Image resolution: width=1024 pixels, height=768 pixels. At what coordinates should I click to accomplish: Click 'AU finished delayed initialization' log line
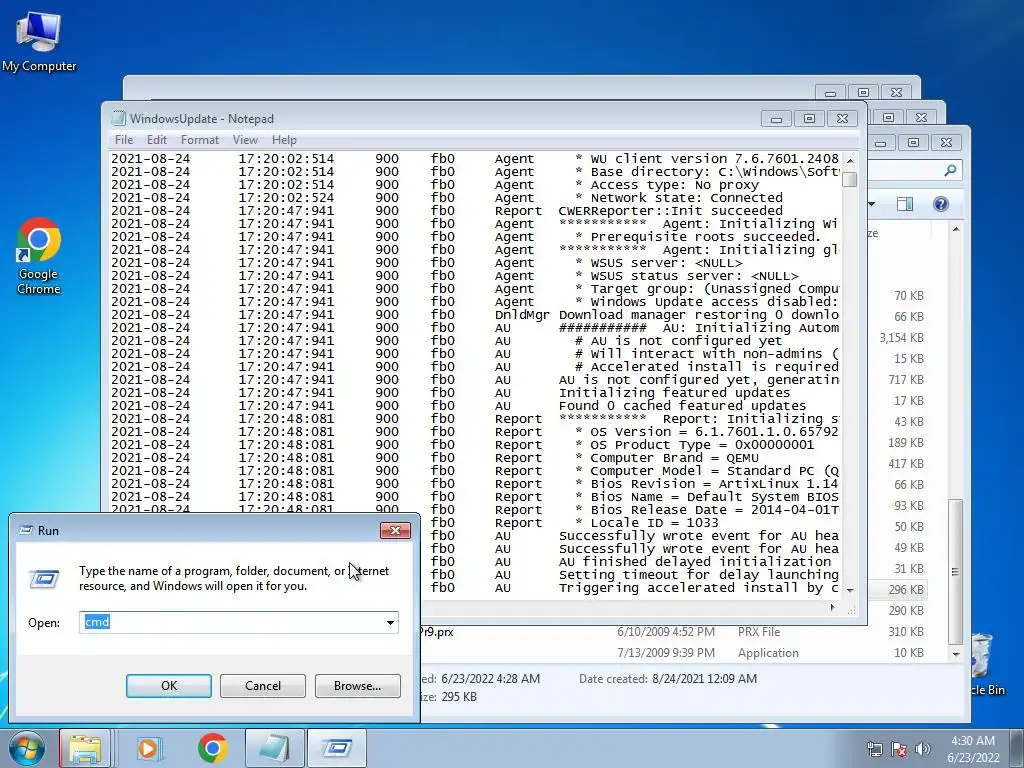pyautogui.click(x=695, y=562)
